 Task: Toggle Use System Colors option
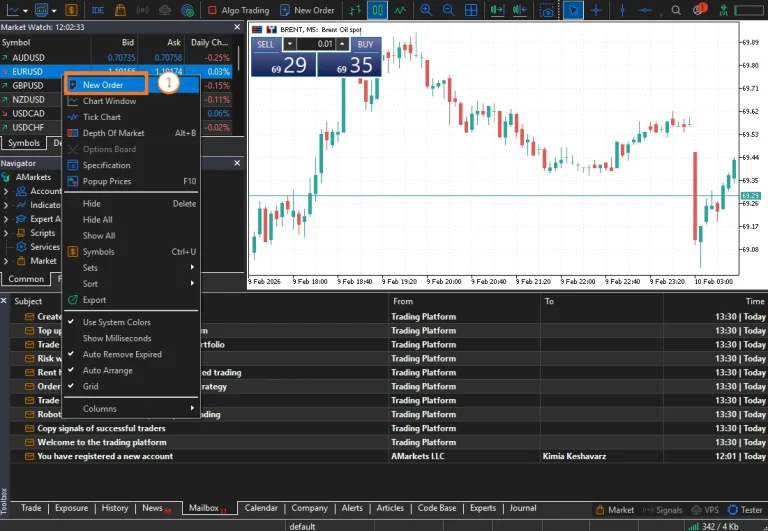(116, 322)
